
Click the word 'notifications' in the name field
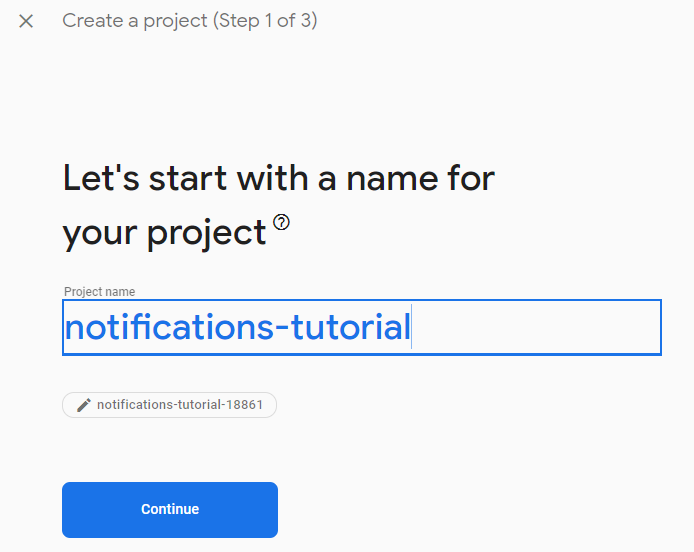(x=170, y=327)
